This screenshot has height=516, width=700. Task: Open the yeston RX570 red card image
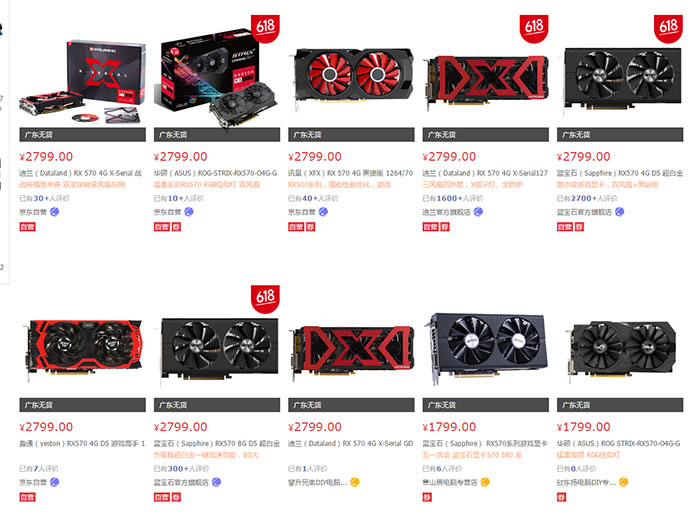click(83, 349)
